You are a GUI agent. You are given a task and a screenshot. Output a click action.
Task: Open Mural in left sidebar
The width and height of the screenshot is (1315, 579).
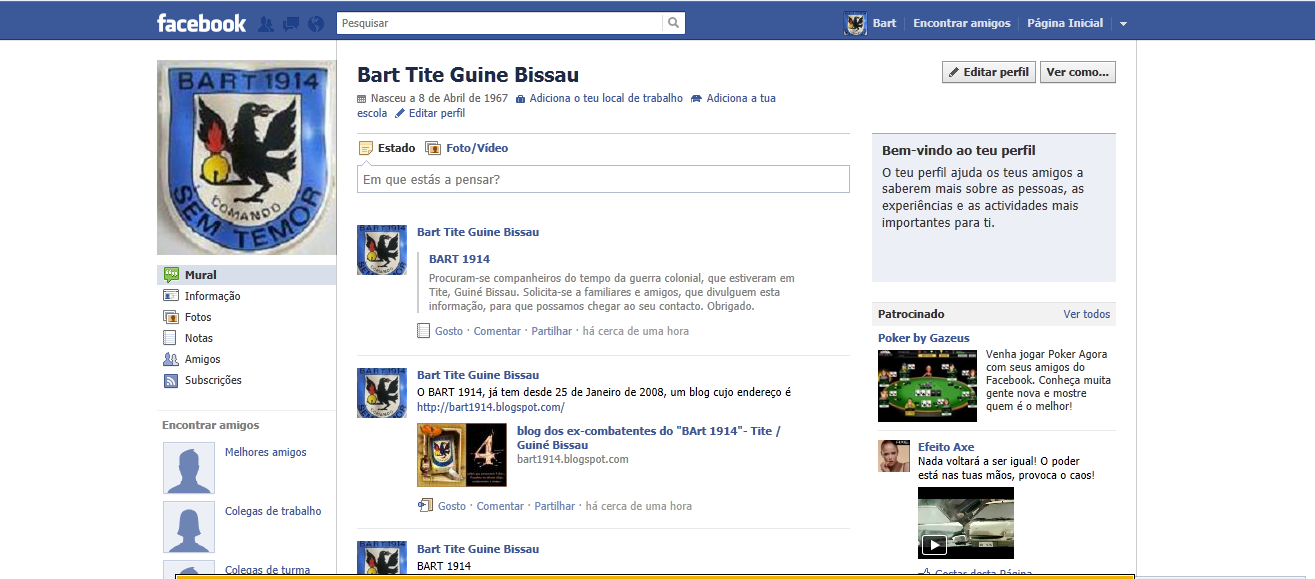(x=247, y=275)
